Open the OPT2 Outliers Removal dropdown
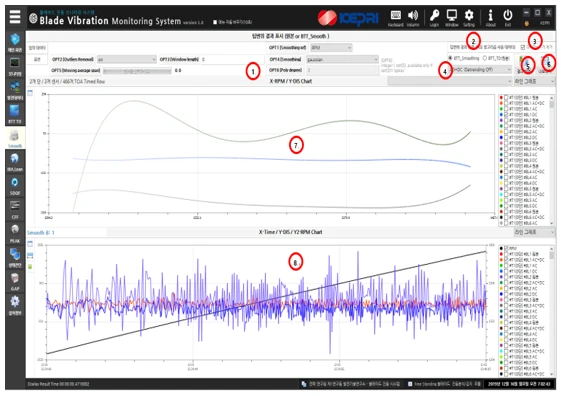 127,59
